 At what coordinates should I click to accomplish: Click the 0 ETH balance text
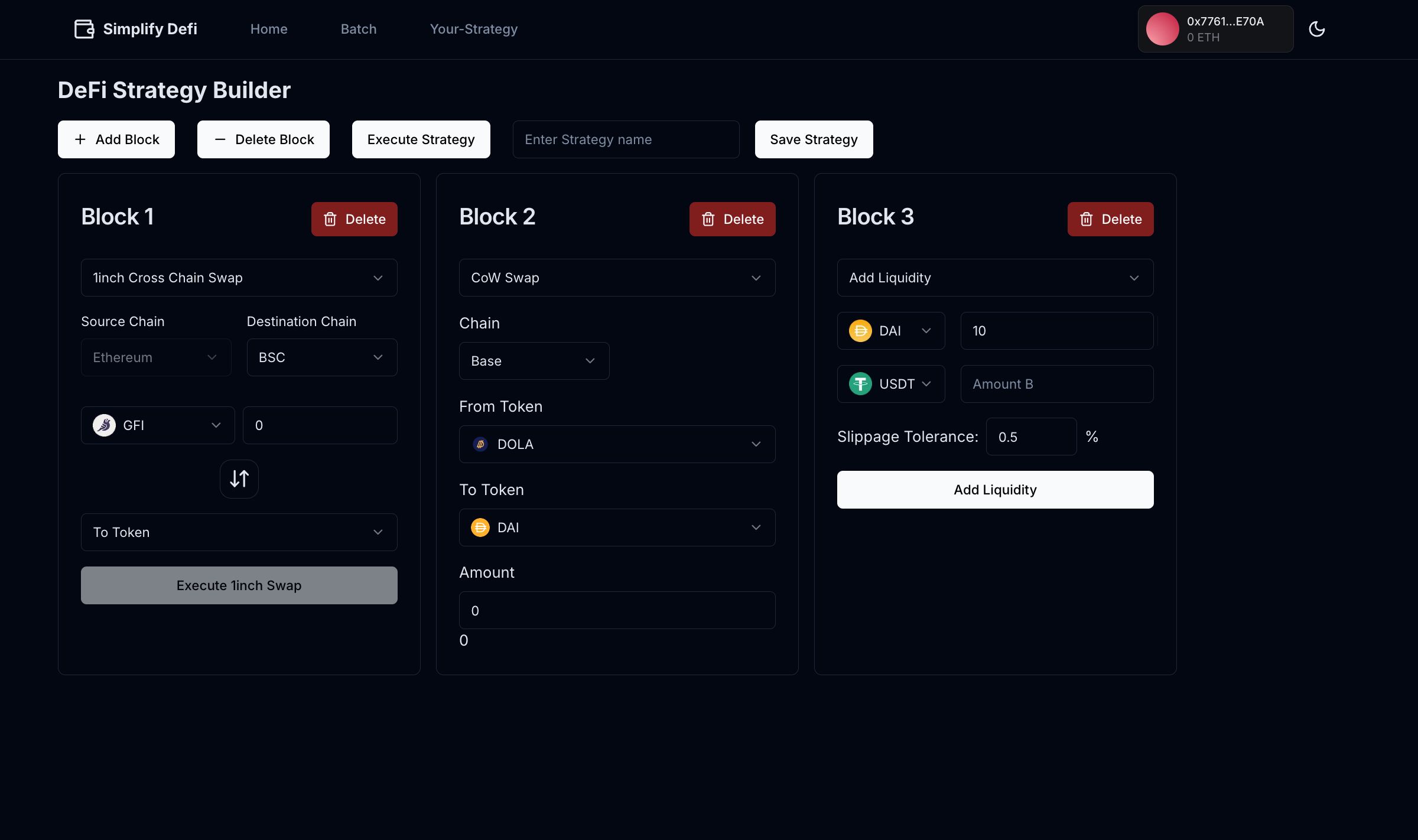[1204, 37]
